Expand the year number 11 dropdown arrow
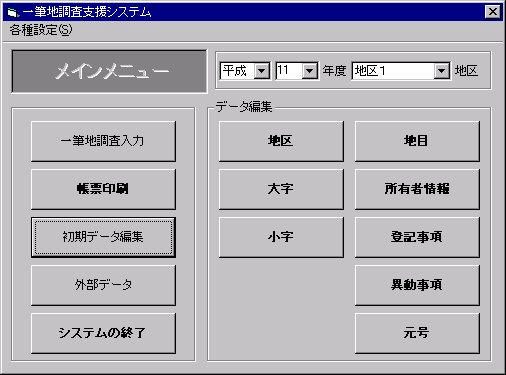The width and height of the screenshot is (506, 375). 310,71
